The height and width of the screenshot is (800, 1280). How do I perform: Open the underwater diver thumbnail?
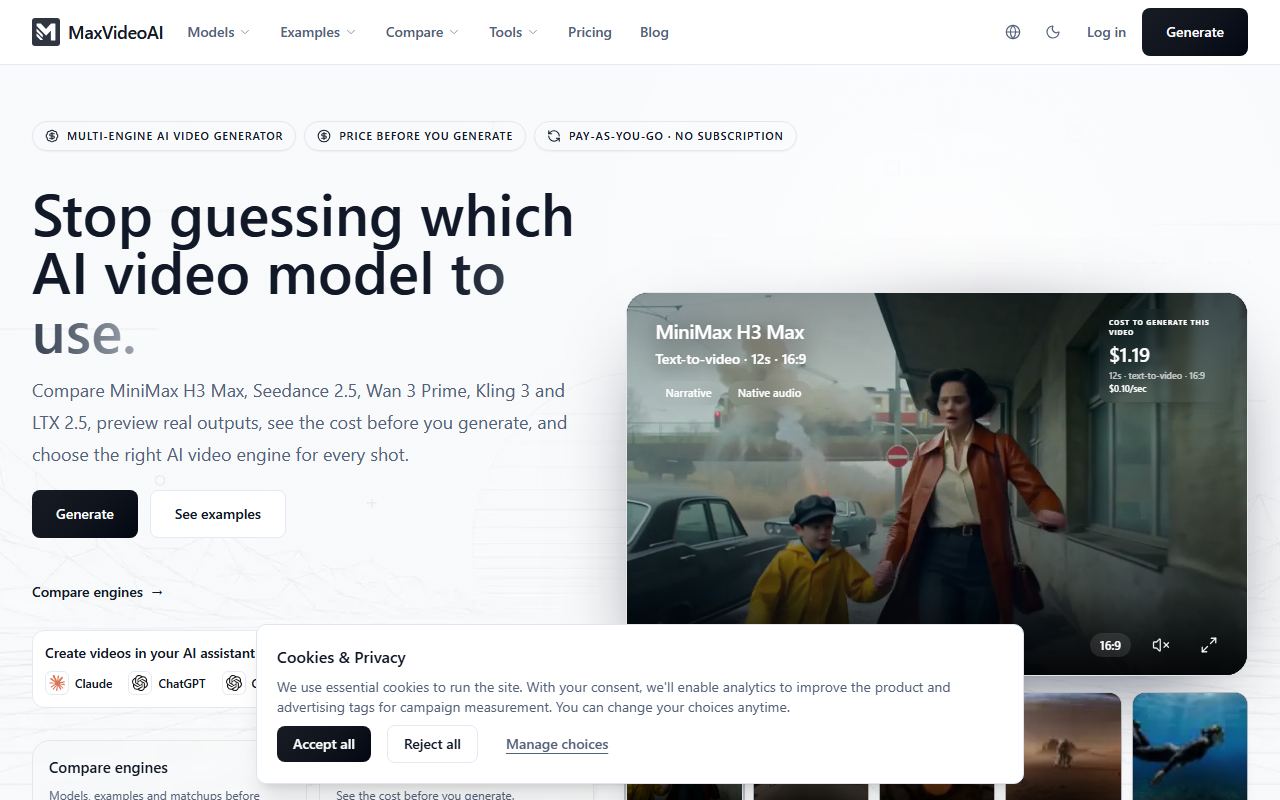pos(1190,746)
